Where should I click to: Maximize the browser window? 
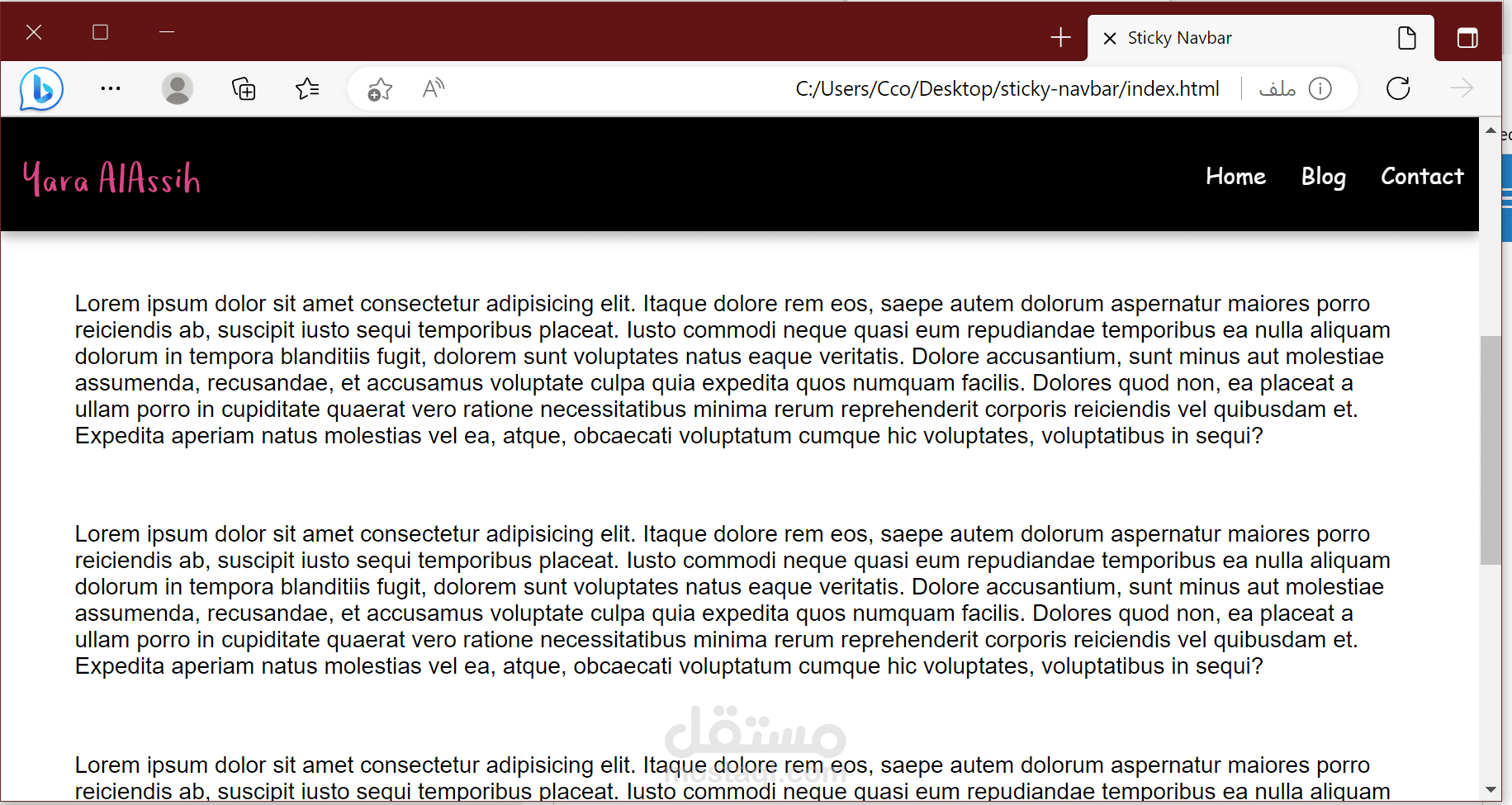pyautogui.click(x=101, y=32)
